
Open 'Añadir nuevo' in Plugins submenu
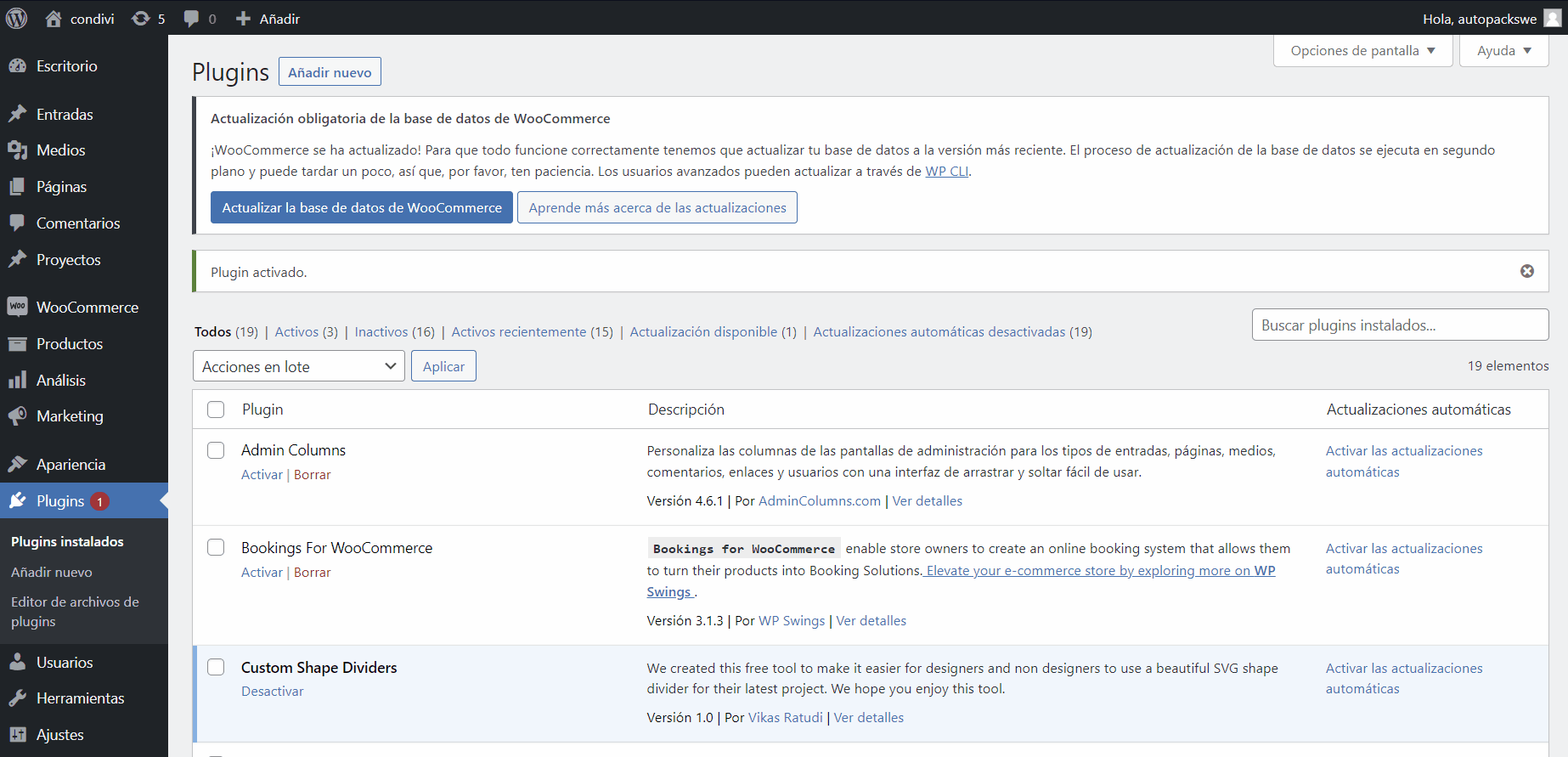pyautogui.click(x=52, y=572)
